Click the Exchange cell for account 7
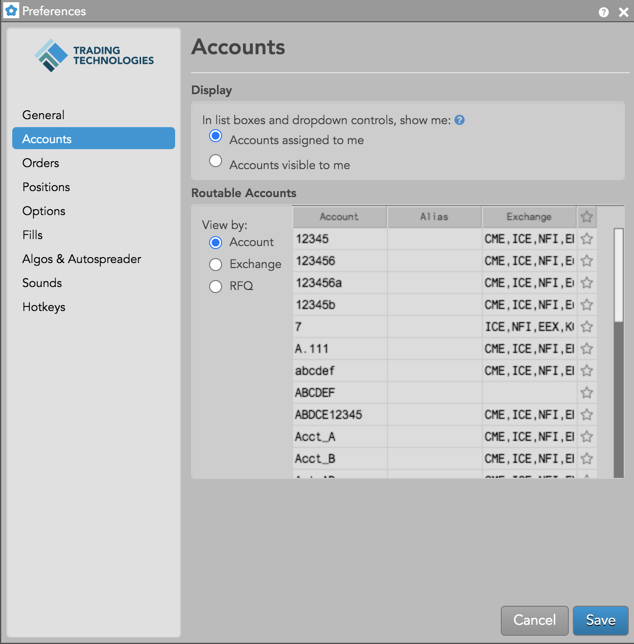 [x=529, y=327]
